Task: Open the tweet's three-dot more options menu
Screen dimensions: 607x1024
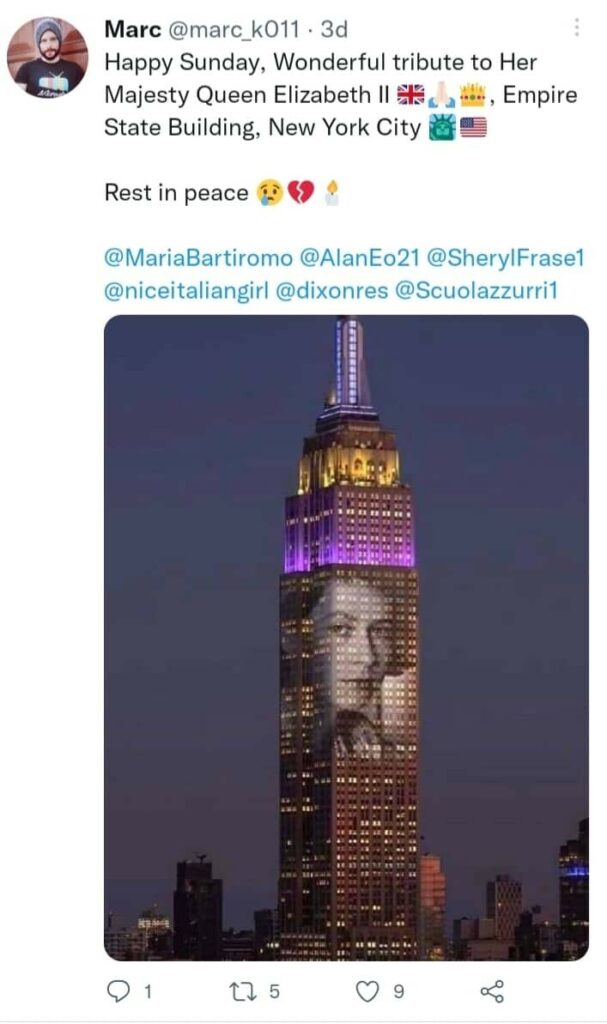Action: pyautogui.click(x=576, y=27)
